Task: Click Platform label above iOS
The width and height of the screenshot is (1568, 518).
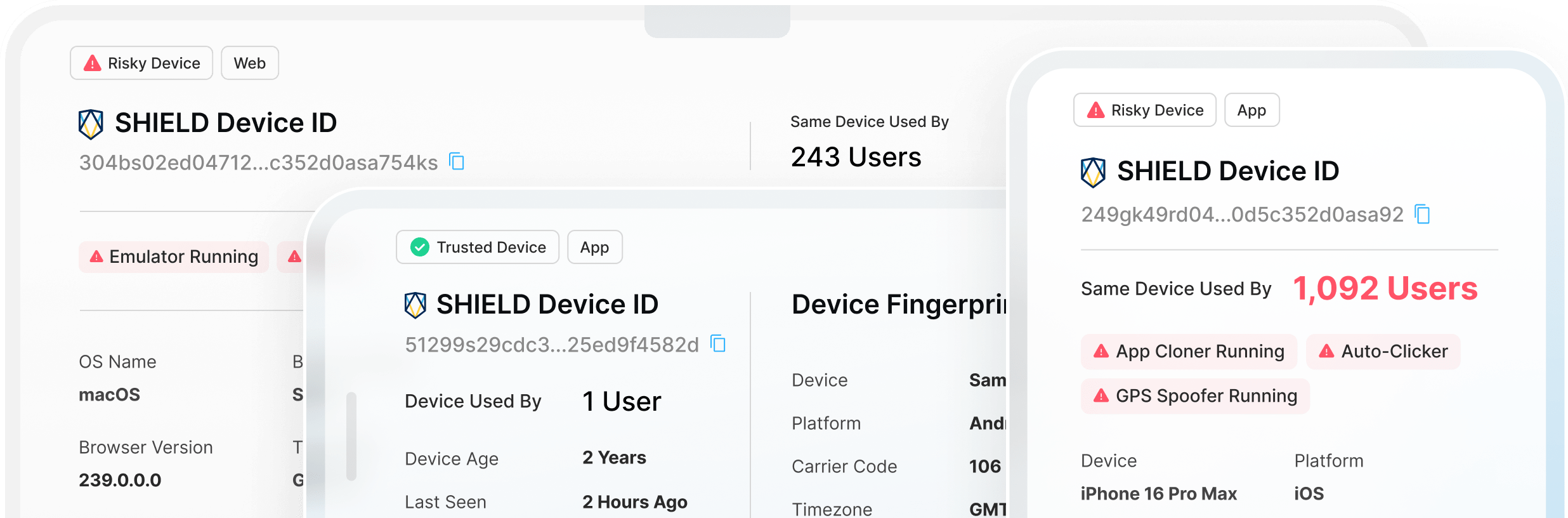Action: pos(1329,461)
